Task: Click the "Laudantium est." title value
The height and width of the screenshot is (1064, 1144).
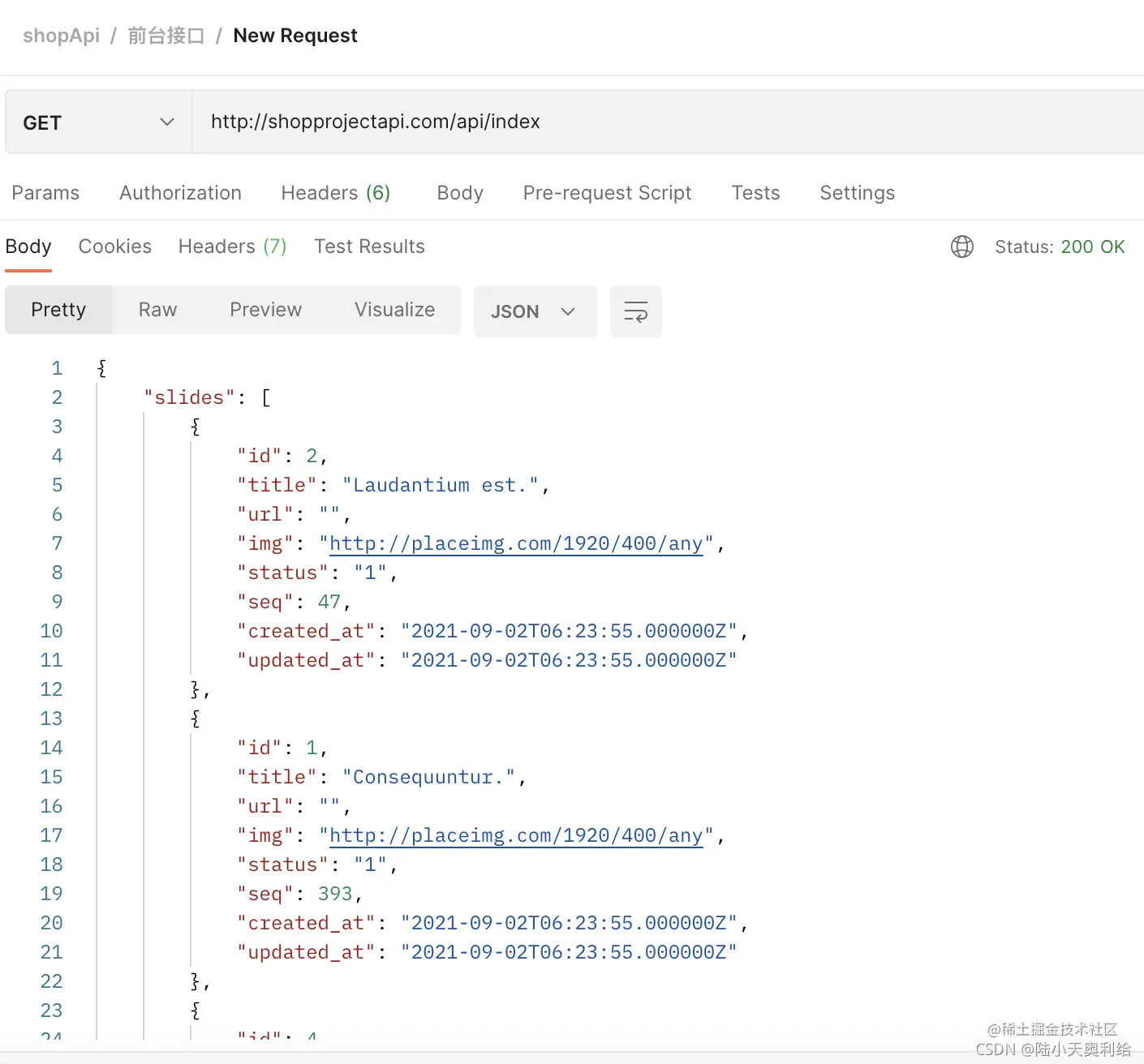Action: (x=441, y=485)
